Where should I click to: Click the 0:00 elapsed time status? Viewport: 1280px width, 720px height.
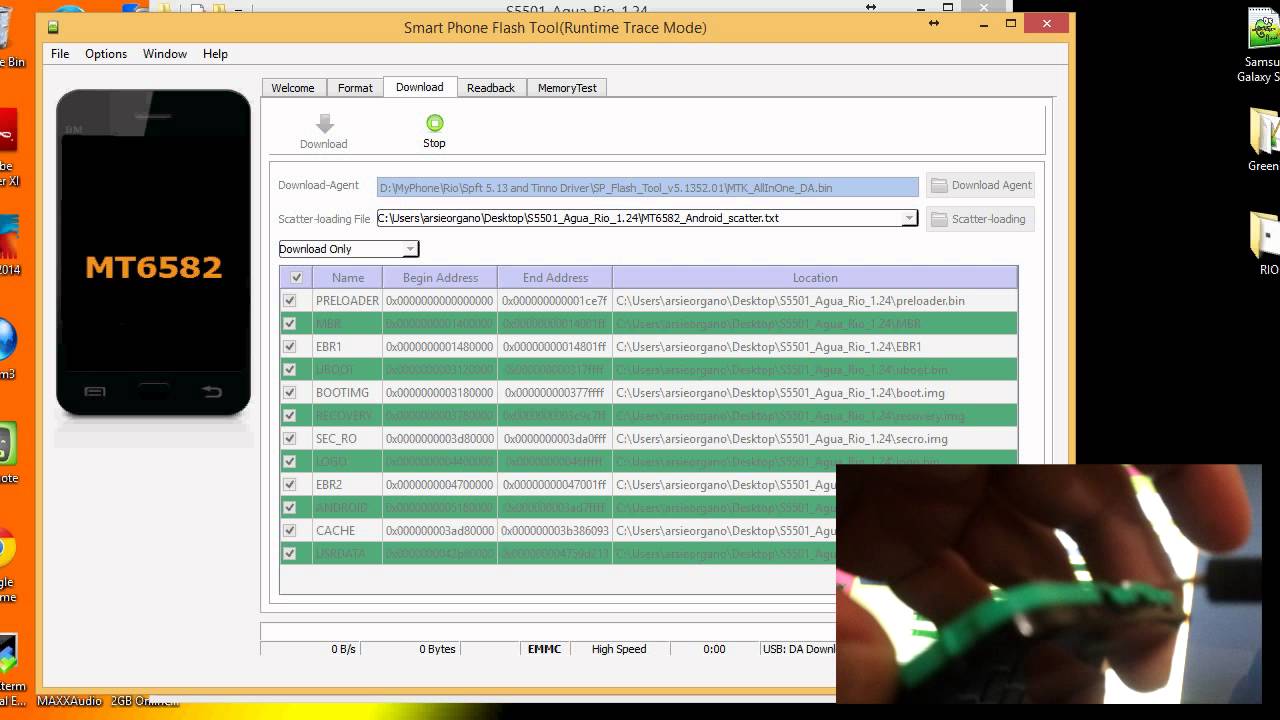pos(714,649)
